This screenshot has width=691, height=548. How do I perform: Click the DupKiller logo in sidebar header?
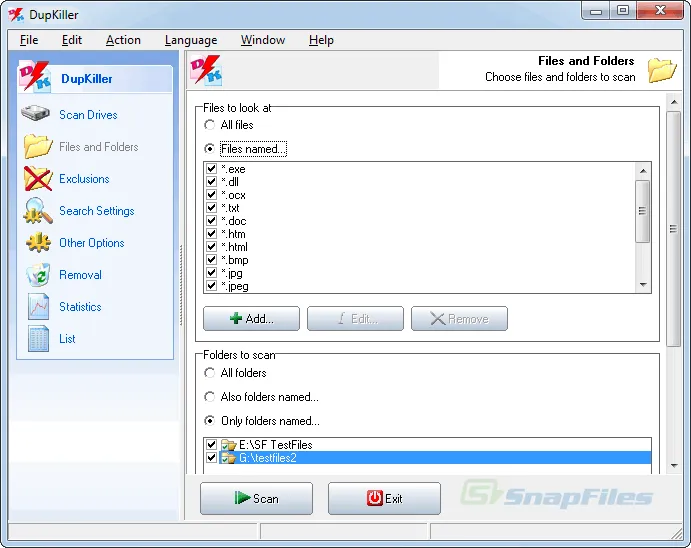(35, 77)
